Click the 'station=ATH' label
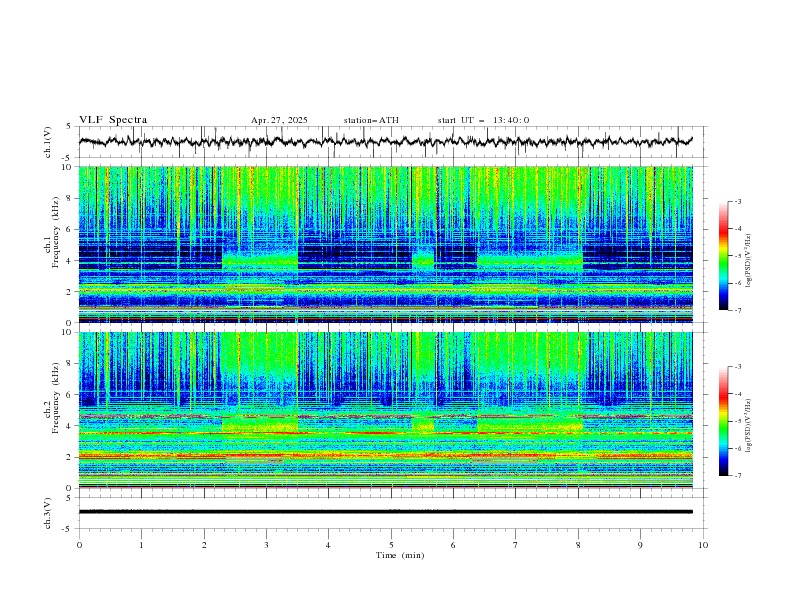This screenshot has height=612, width=792. click(x=371, y=120)
